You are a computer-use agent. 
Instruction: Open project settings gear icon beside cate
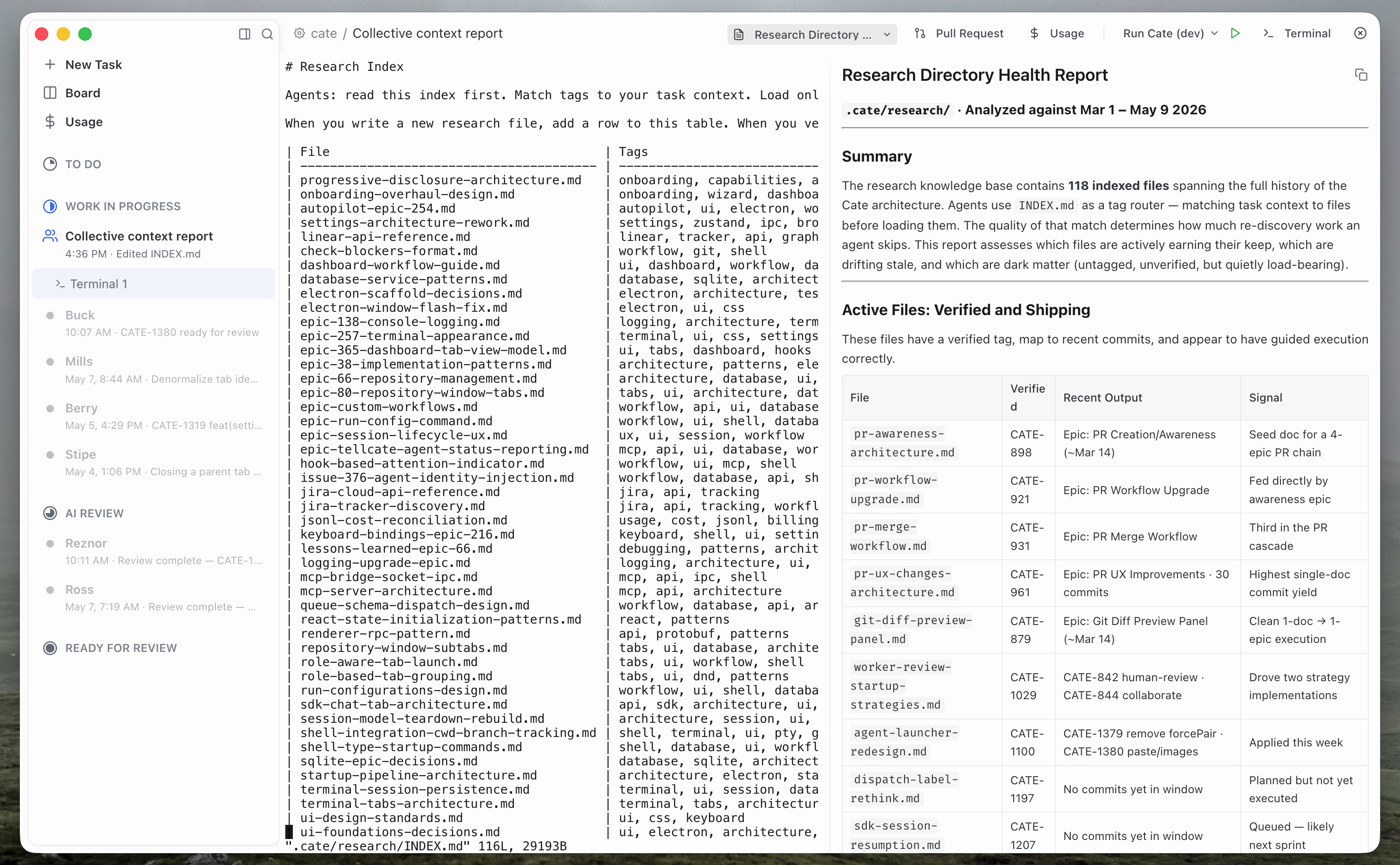click(299, 33)
